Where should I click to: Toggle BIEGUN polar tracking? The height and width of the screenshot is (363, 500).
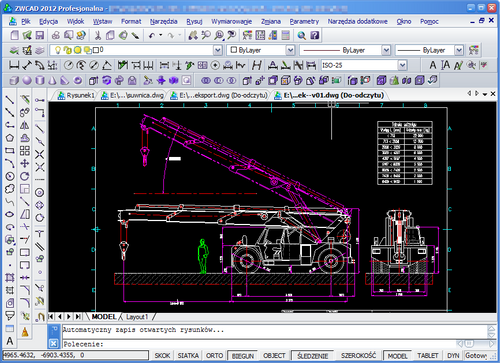(243, 356)
